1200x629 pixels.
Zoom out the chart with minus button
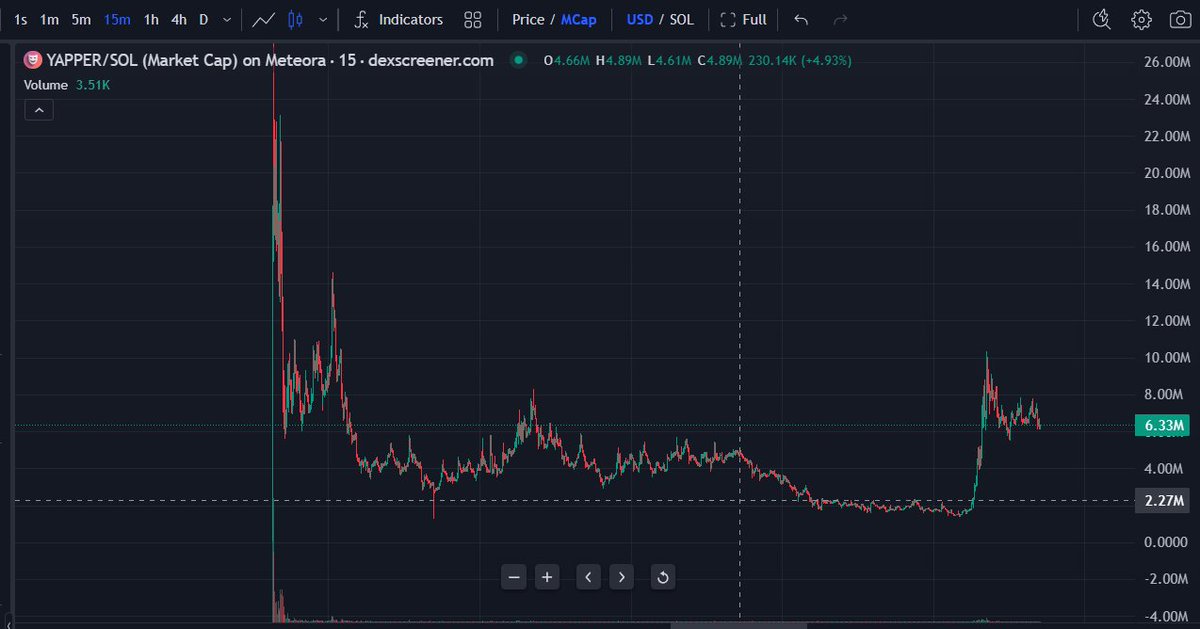[514, 576]
